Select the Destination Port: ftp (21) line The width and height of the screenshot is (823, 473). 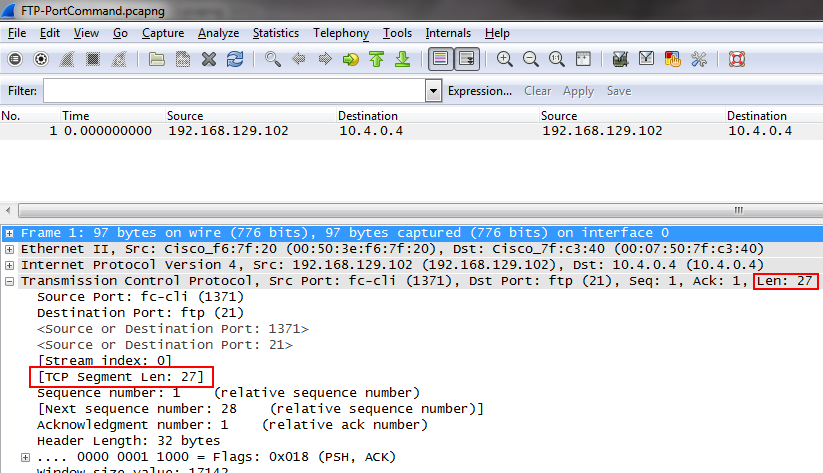click(x=140, y=313)
